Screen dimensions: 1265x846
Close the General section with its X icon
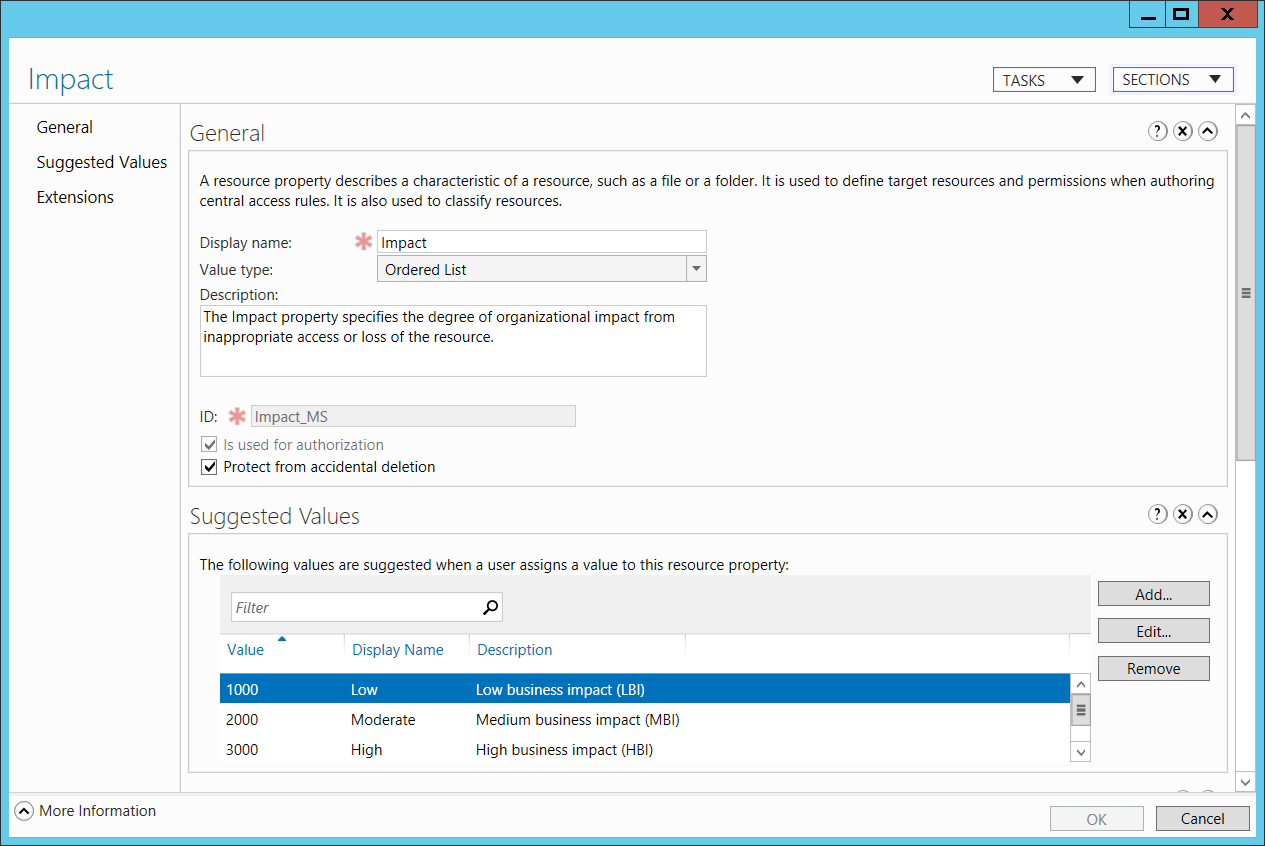[x=1183, y=131]
